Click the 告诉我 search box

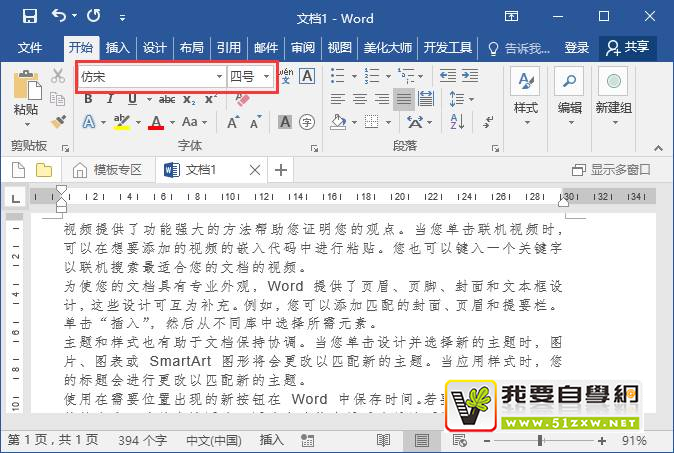[x=519, y=48]
